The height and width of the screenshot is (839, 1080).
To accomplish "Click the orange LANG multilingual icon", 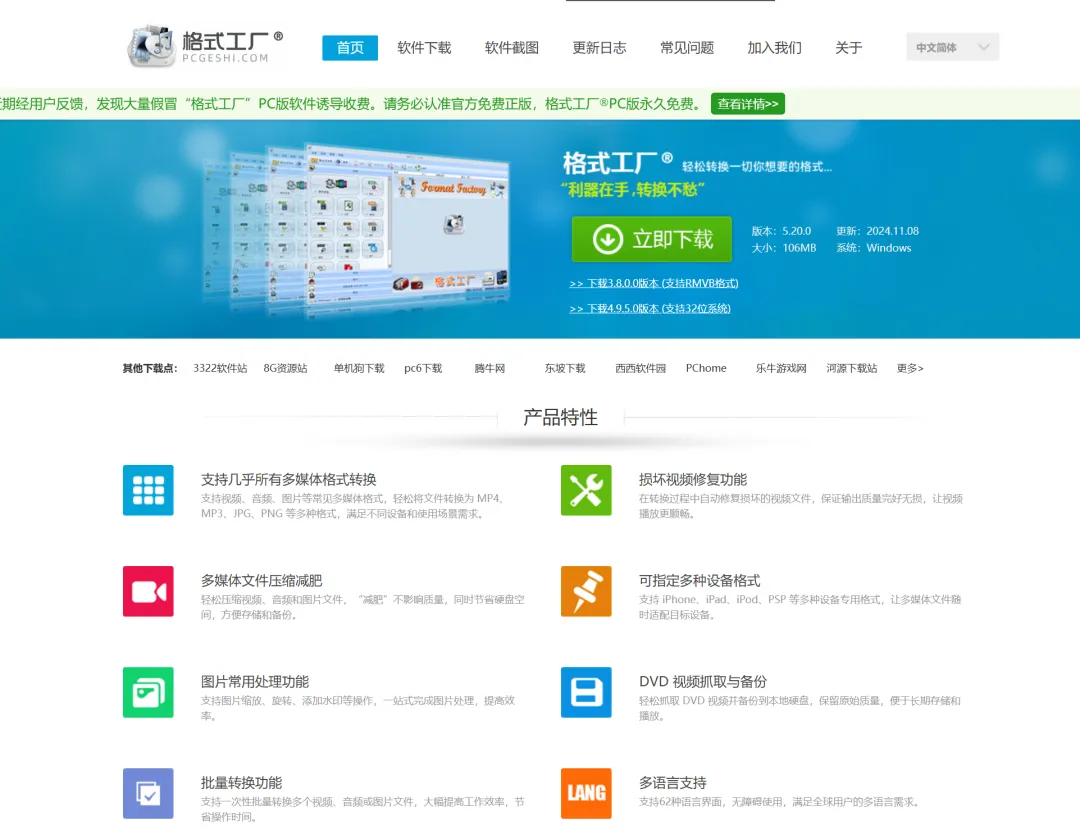I will coord(585,794).
